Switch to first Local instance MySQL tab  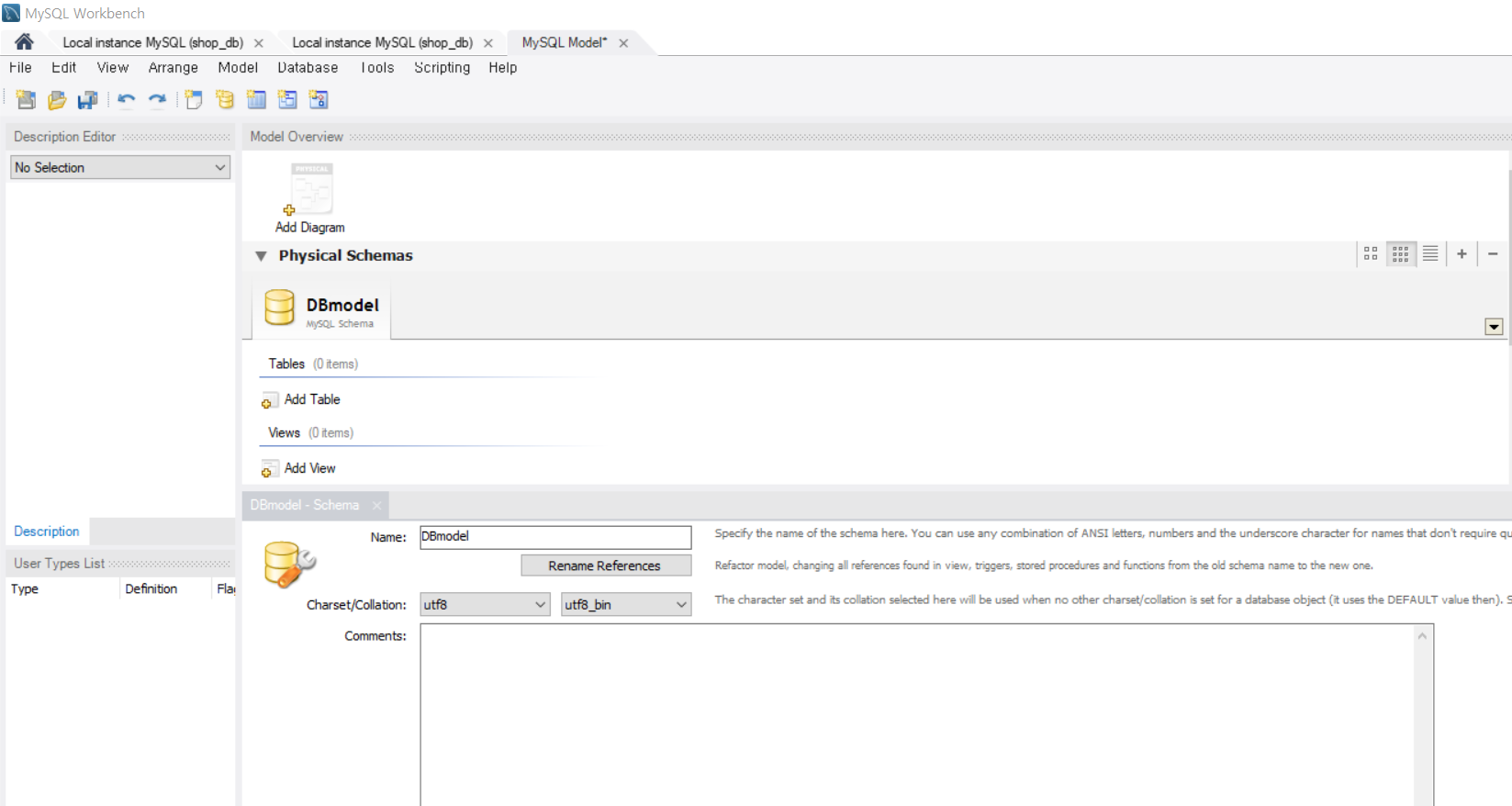(152, 43)
